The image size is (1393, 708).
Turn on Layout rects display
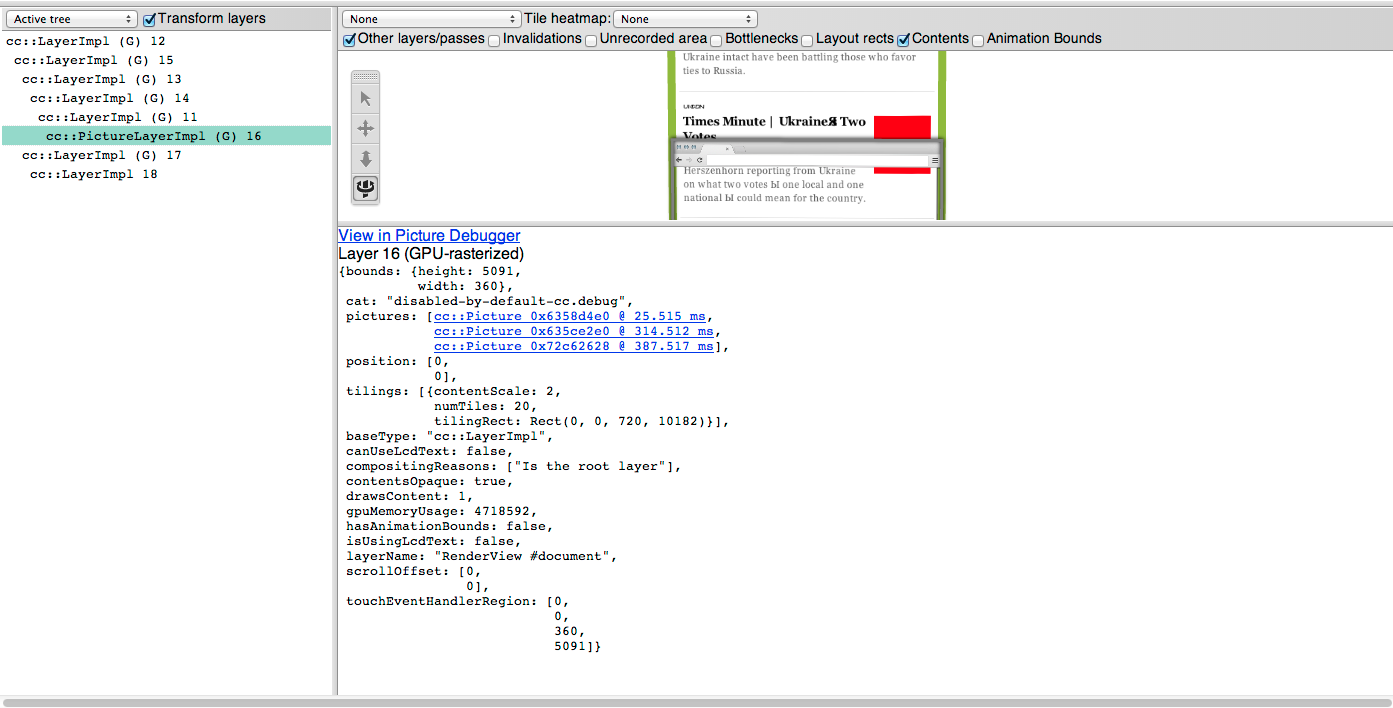pyautogui.click(x=807, y=40)
